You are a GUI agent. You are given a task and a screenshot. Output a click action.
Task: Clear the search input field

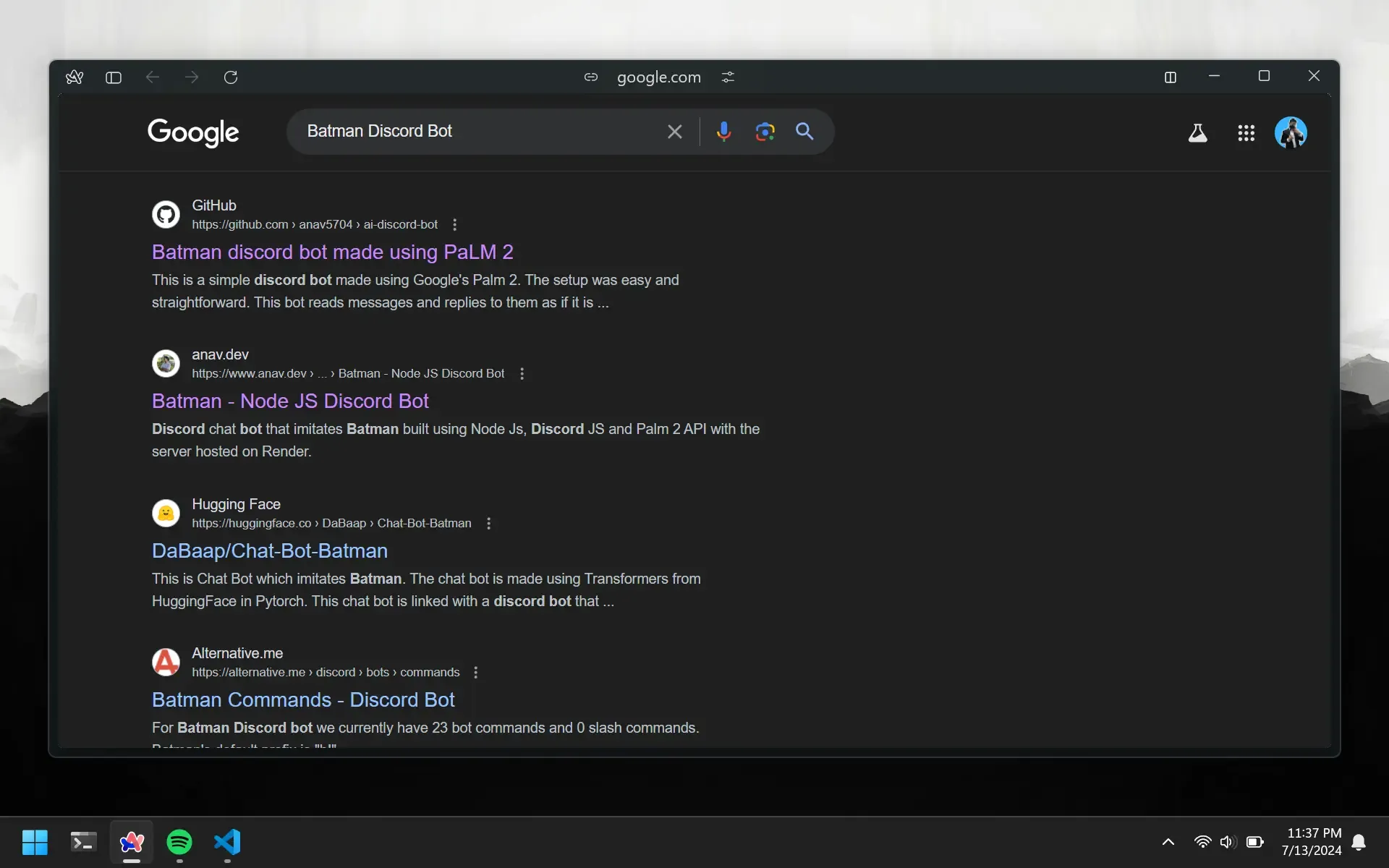676,131
